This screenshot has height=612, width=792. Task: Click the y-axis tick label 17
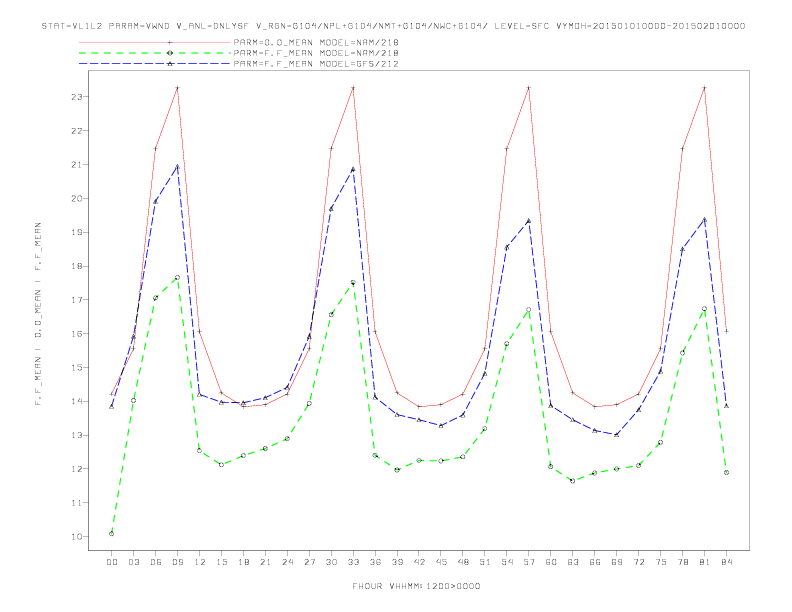77,299
